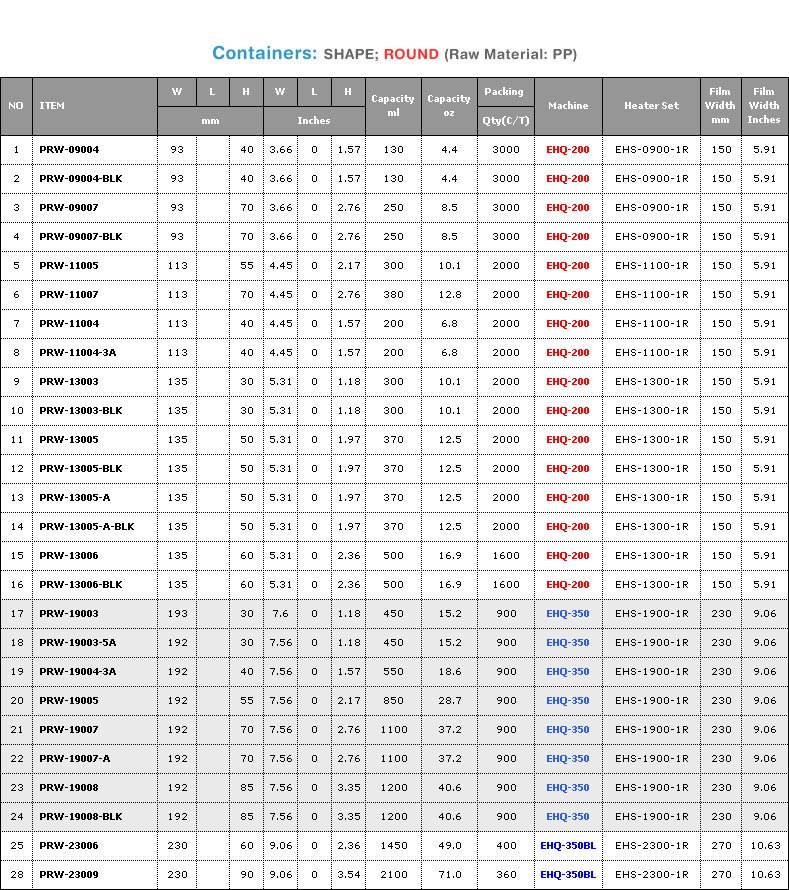
Task: Click the NO column header
Action: [x=16, y=106]
